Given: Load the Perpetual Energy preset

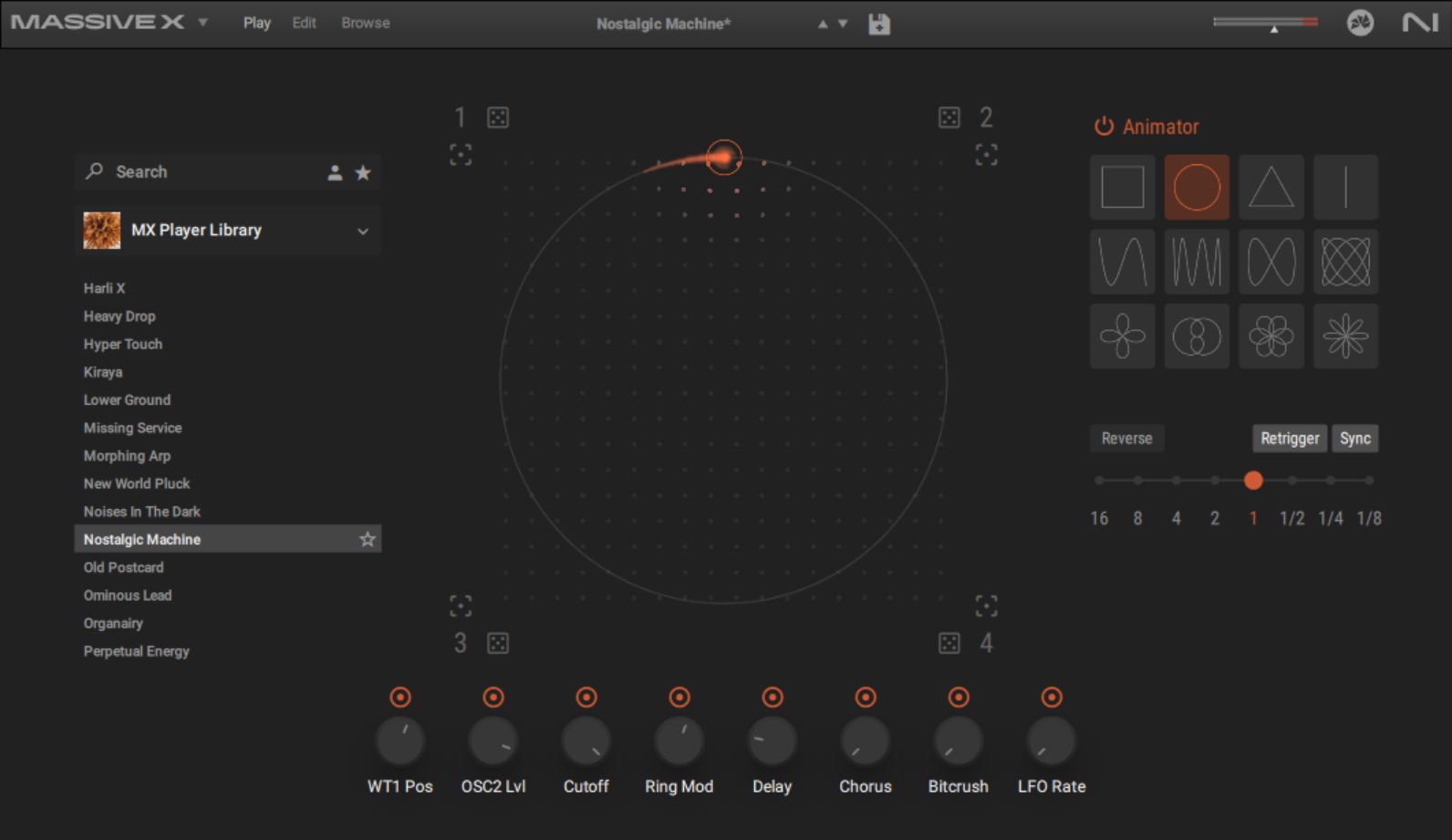Looking at the screenshot, I should (x=137, y=651).
